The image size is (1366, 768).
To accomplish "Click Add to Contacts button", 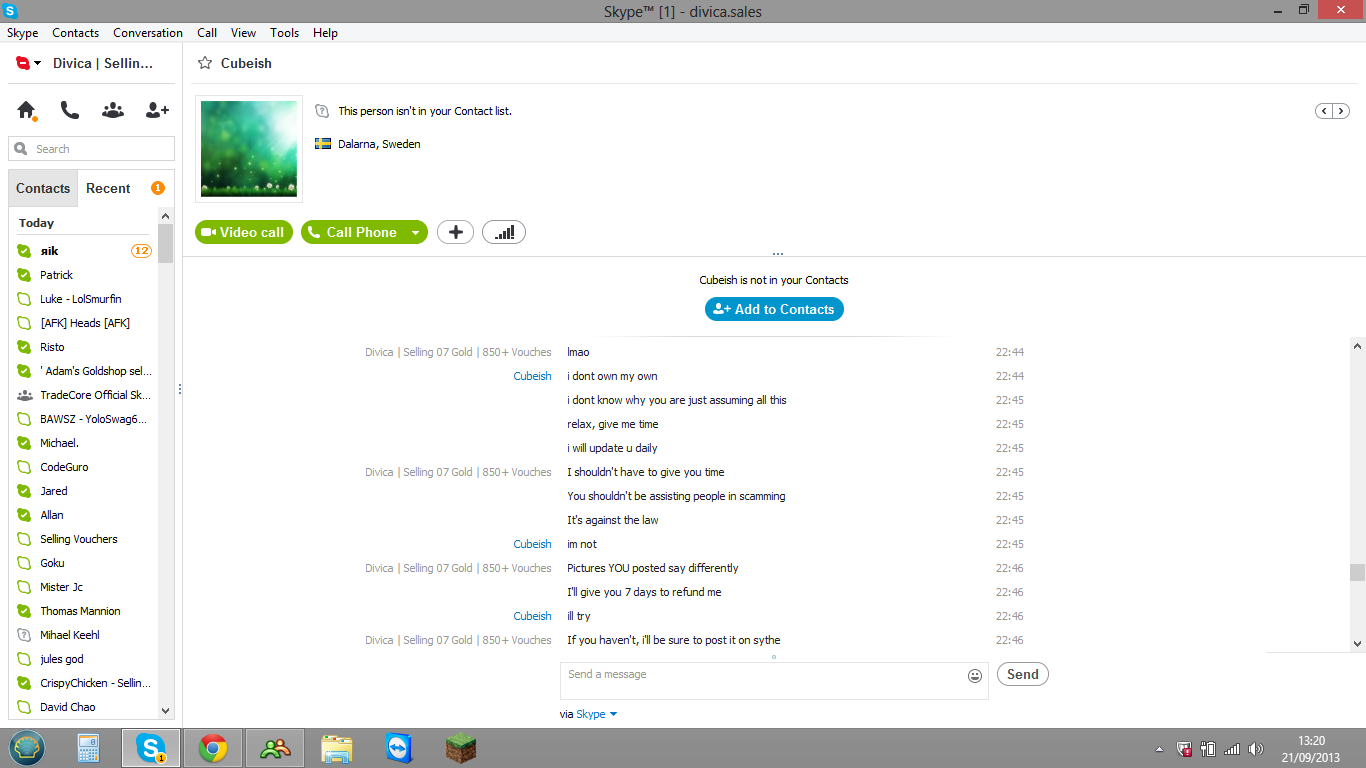I will pos(774,309).
